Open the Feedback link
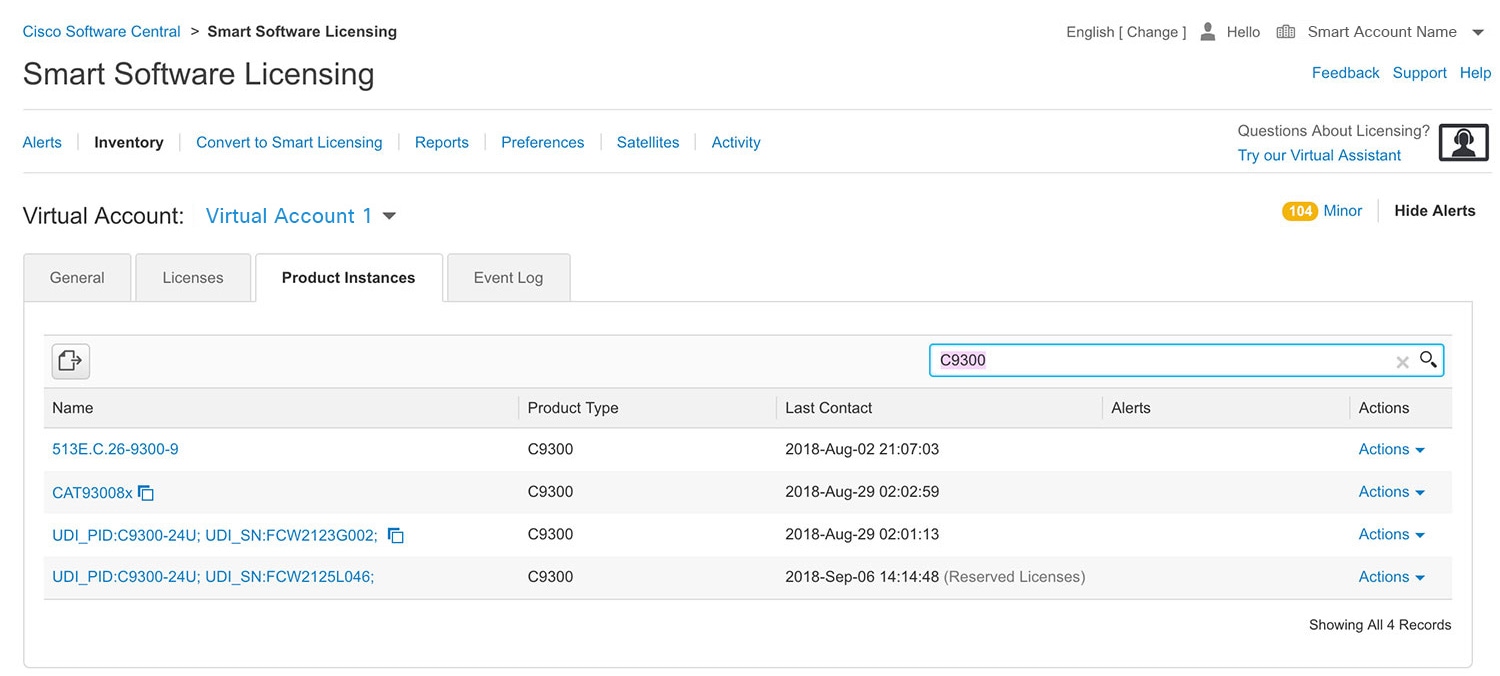Viewport: 1500px width, 676px height. (1345, 73)
